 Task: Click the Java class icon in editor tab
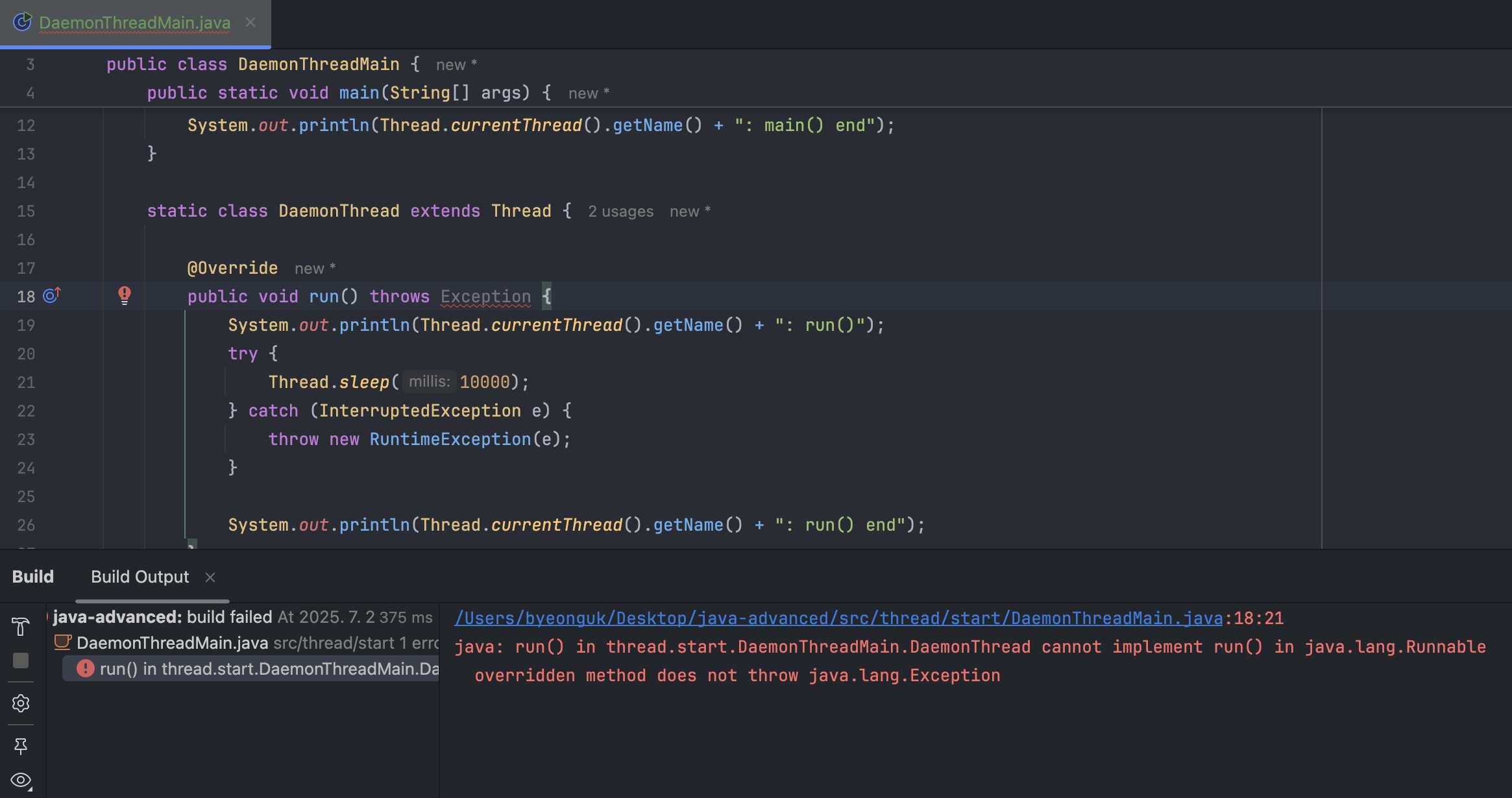tap(22, 22)
